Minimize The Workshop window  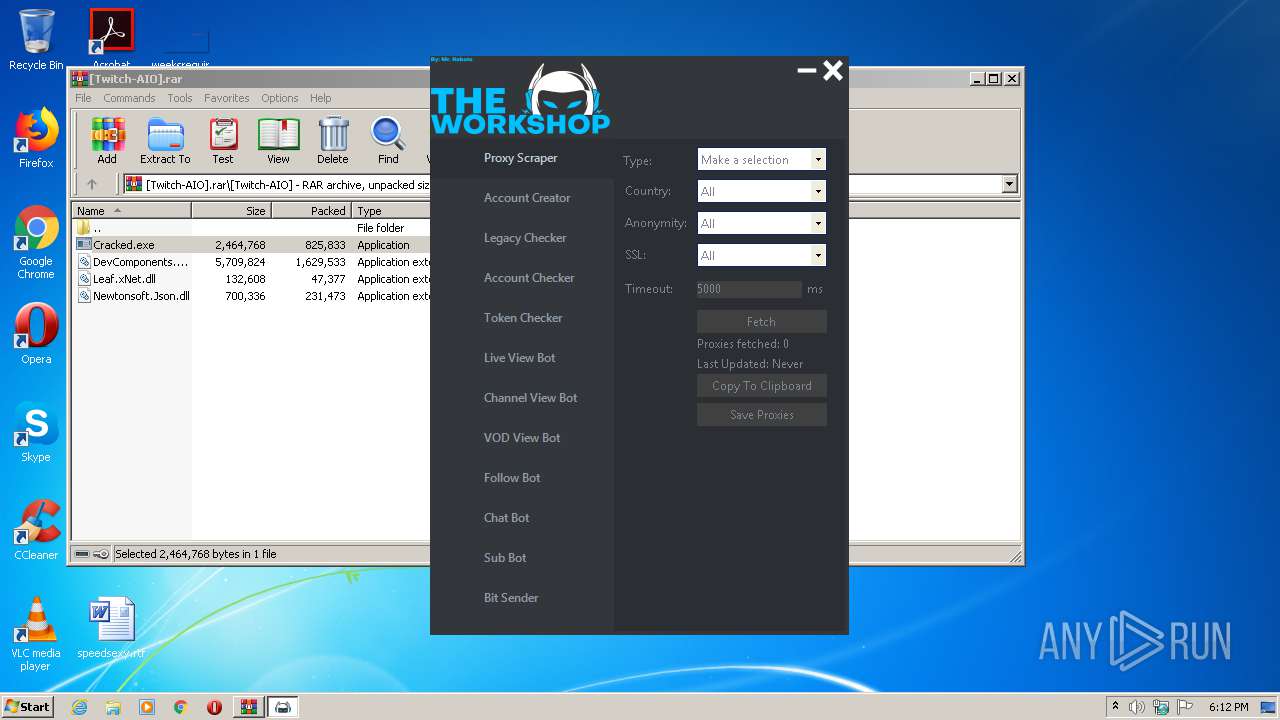coord(807,71)
